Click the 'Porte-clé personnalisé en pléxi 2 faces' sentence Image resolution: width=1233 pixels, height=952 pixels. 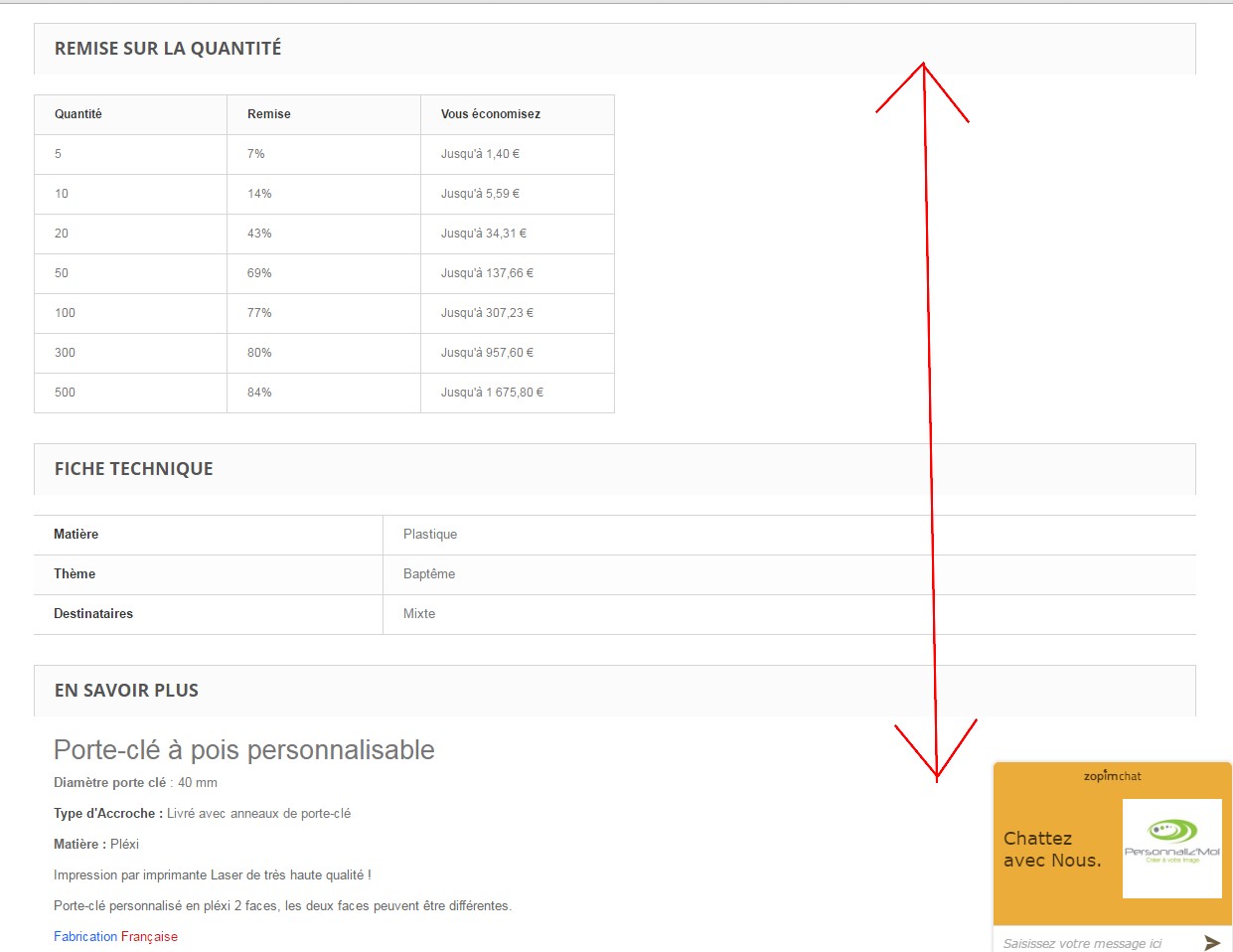click(x=283, y=906)
